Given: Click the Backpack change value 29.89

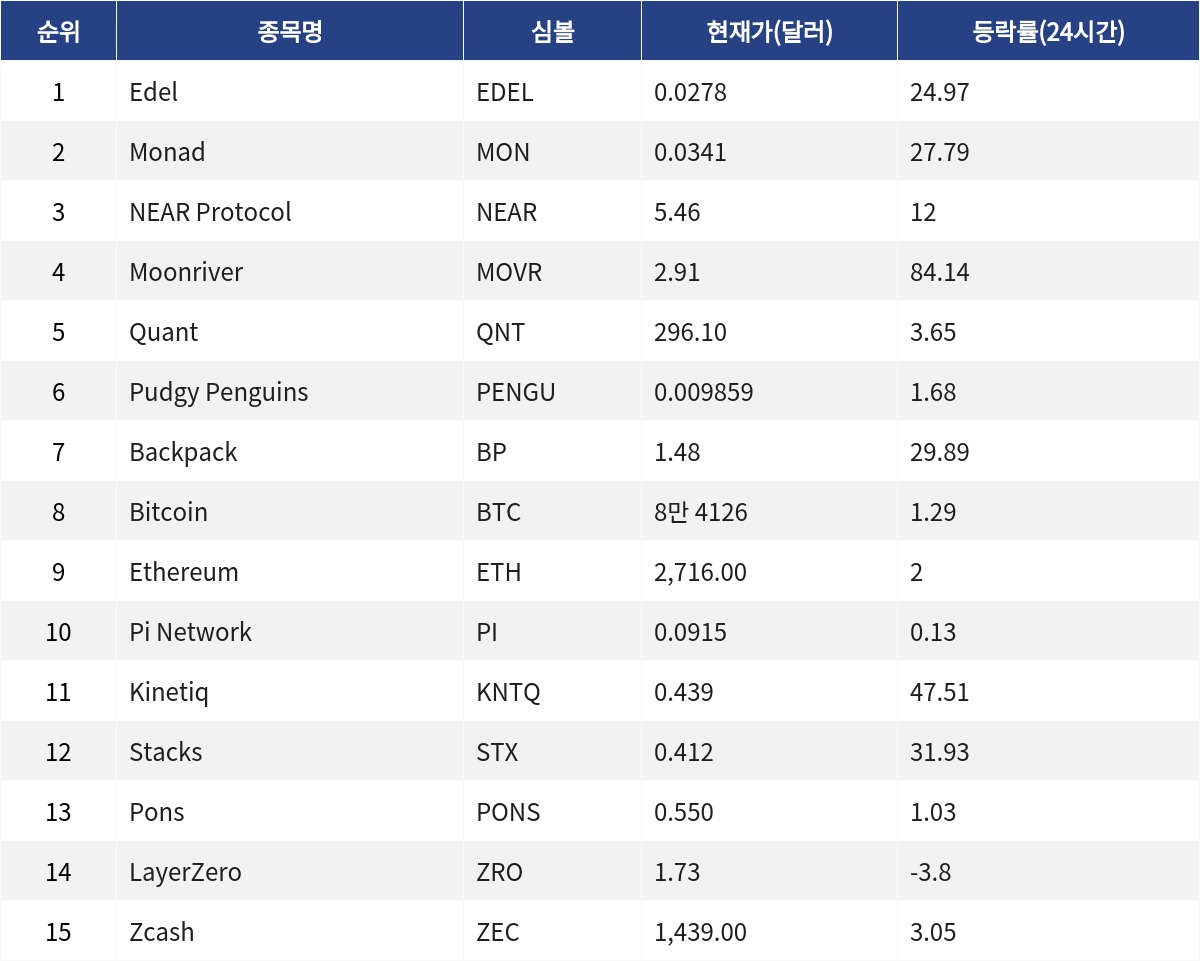Looking at the screenshot, I should pyautogui.click(x=939, y=452).
